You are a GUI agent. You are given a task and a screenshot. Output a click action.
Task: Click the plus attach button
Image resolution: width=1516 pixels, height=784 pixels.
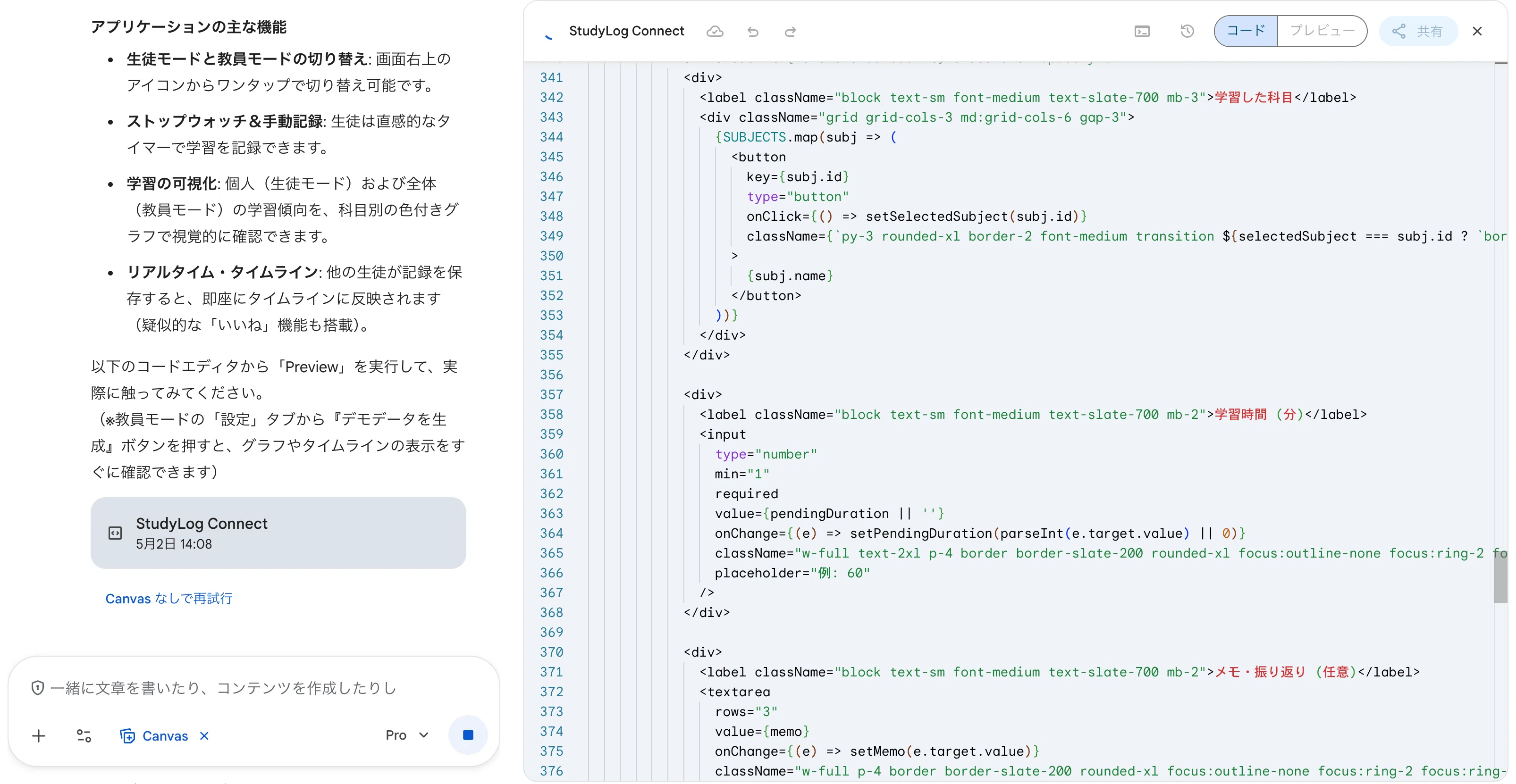point(39,735)
